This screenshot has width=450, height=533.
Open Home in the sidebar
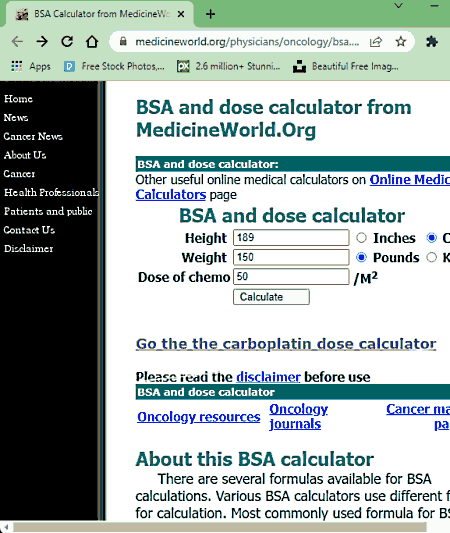18,99
